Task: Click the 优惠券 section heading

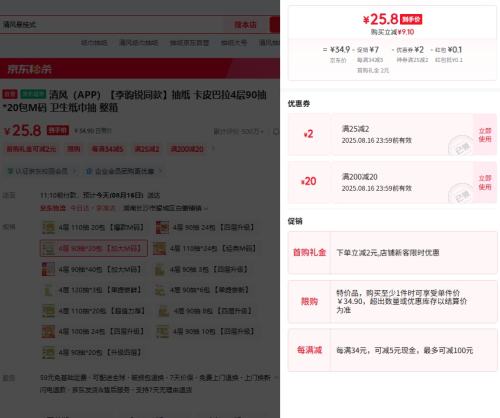Action: pos(299,104)
